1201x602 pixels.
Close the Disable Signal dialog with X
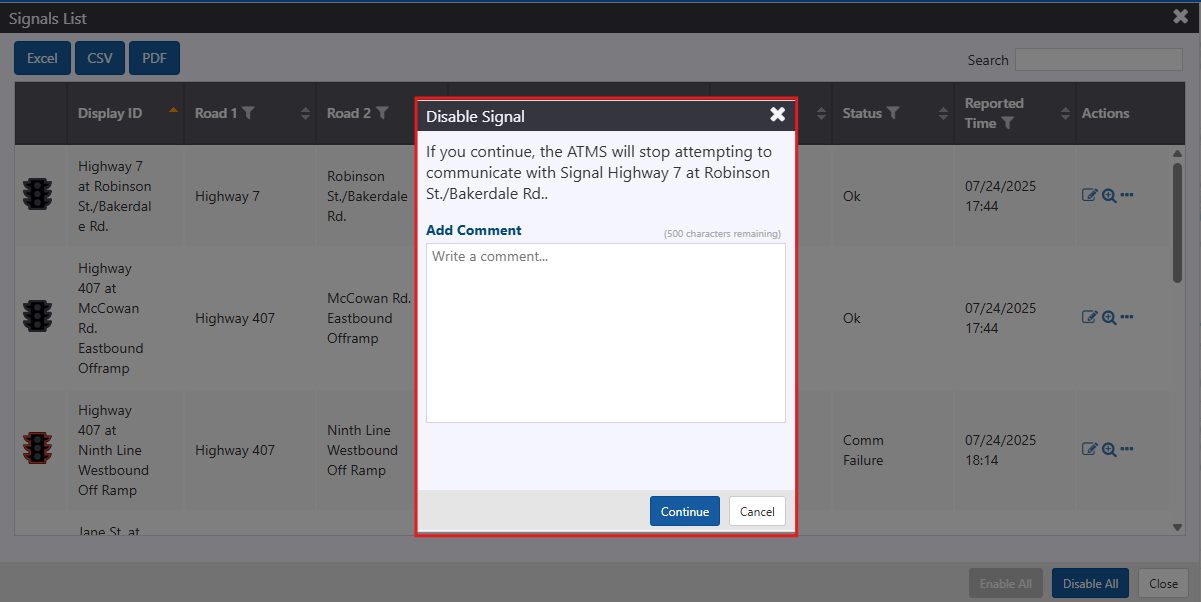(777, 115)
